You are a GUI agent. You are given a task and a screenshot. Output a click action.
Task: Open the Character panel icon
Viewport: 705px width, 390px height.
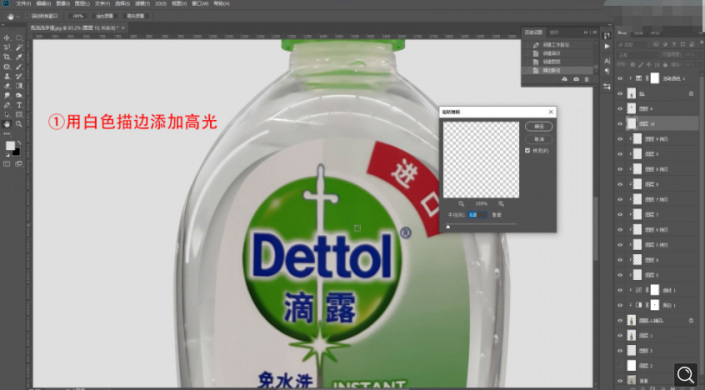pyautogui.click(x=607, y=61)
